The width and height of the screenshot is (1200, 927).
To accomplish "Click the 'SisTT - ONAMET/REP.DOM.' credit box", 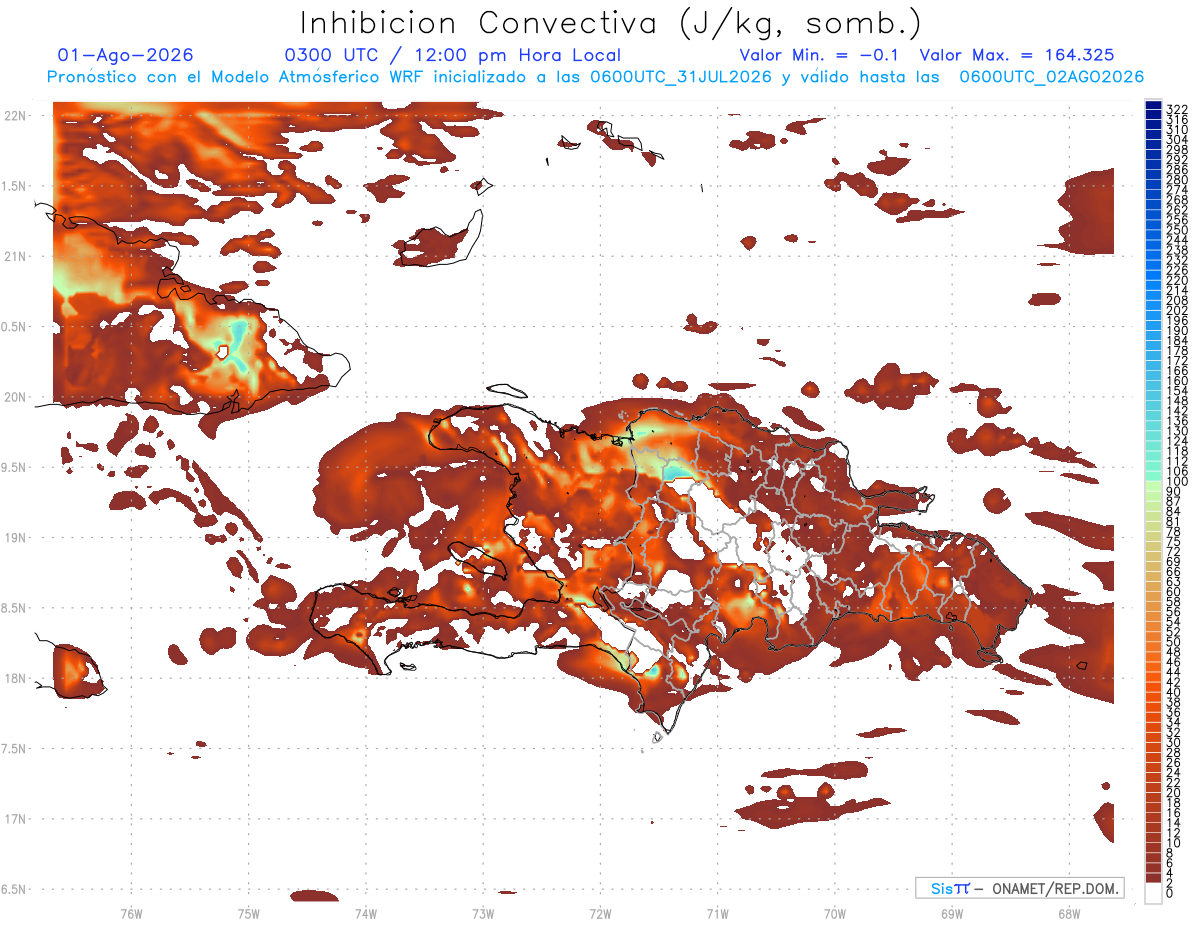I will 1019,888.
